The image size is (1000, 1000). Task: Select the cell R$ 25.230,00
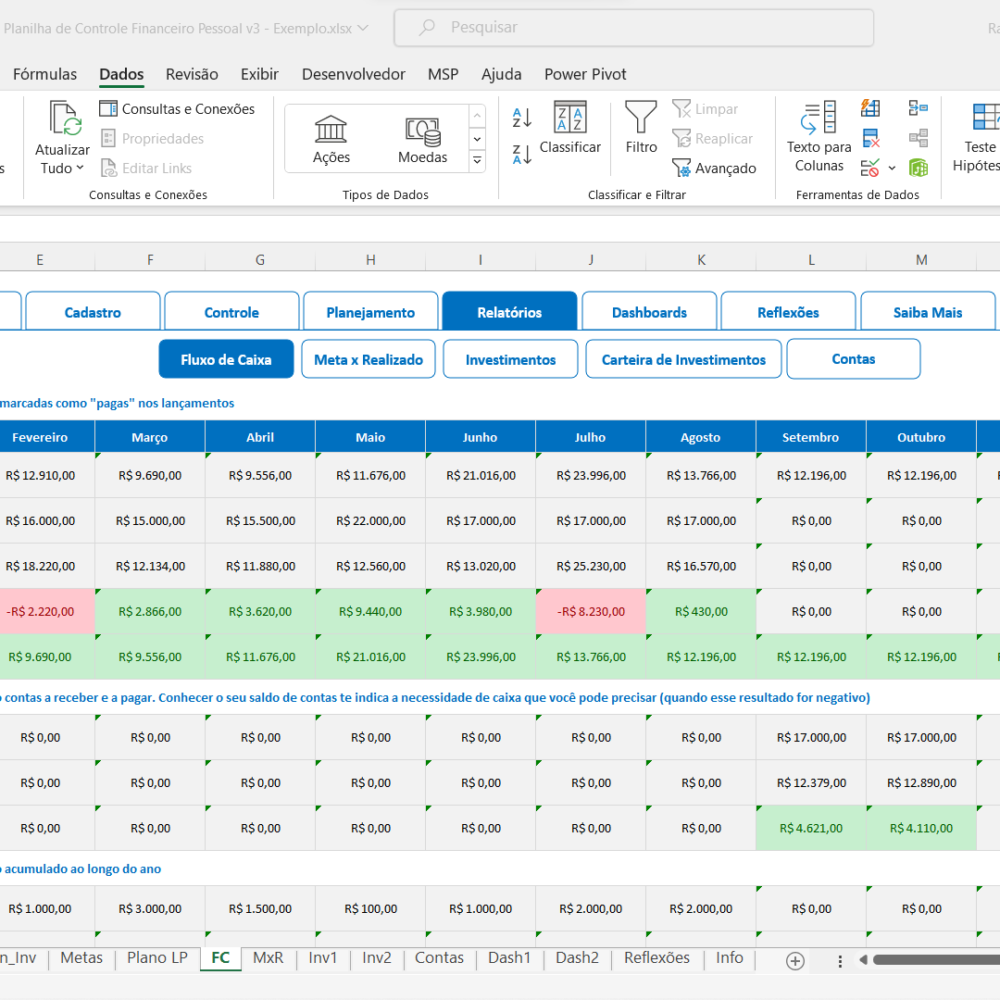[x=591, y=566]
